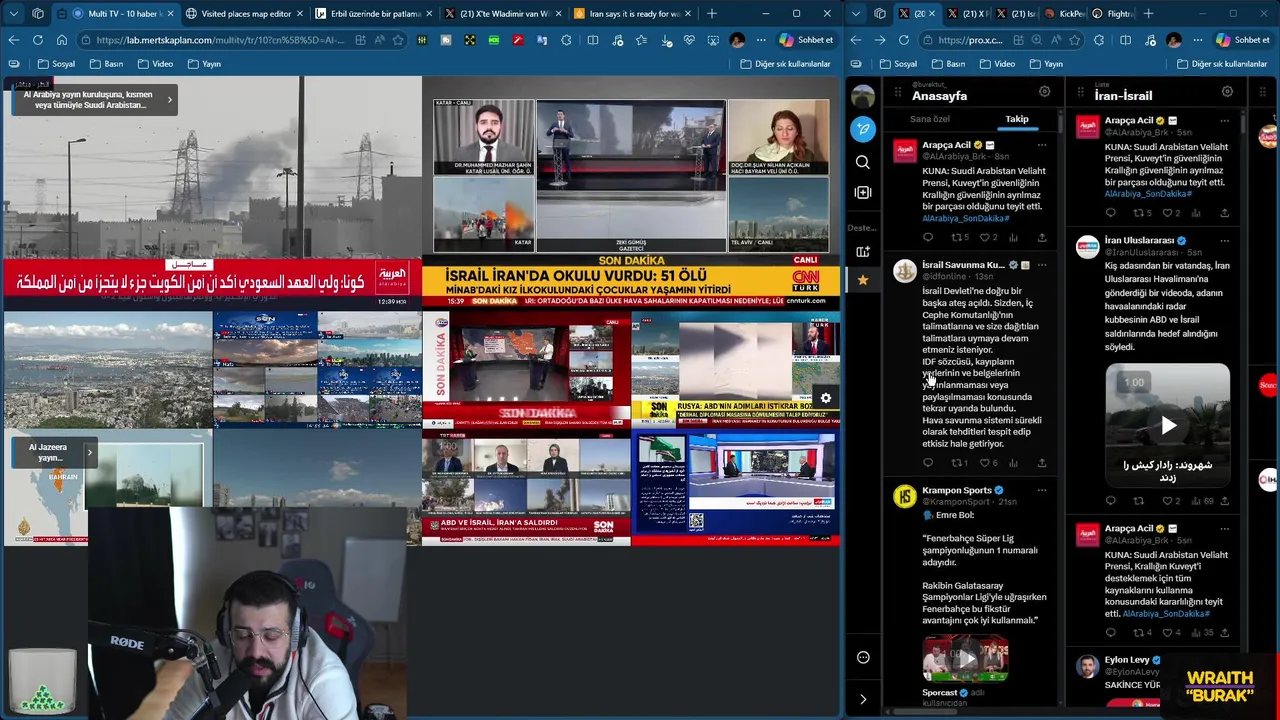Viewport: 1280px width, 720px height.
Task: Reply to Arapça Acil tweet in Anasayfa
Action: [928, 238]
